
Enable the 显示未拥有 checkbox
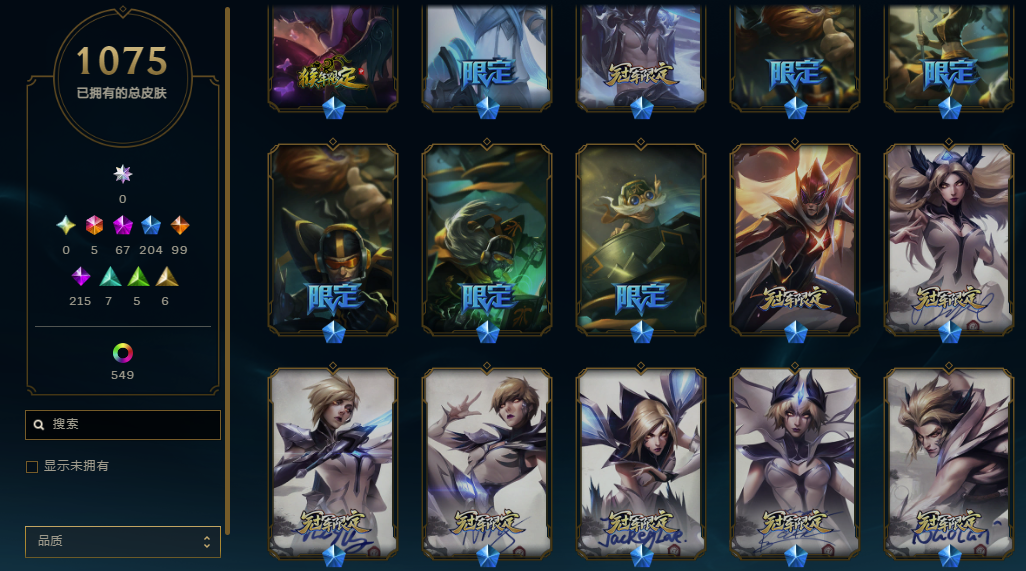31,466
